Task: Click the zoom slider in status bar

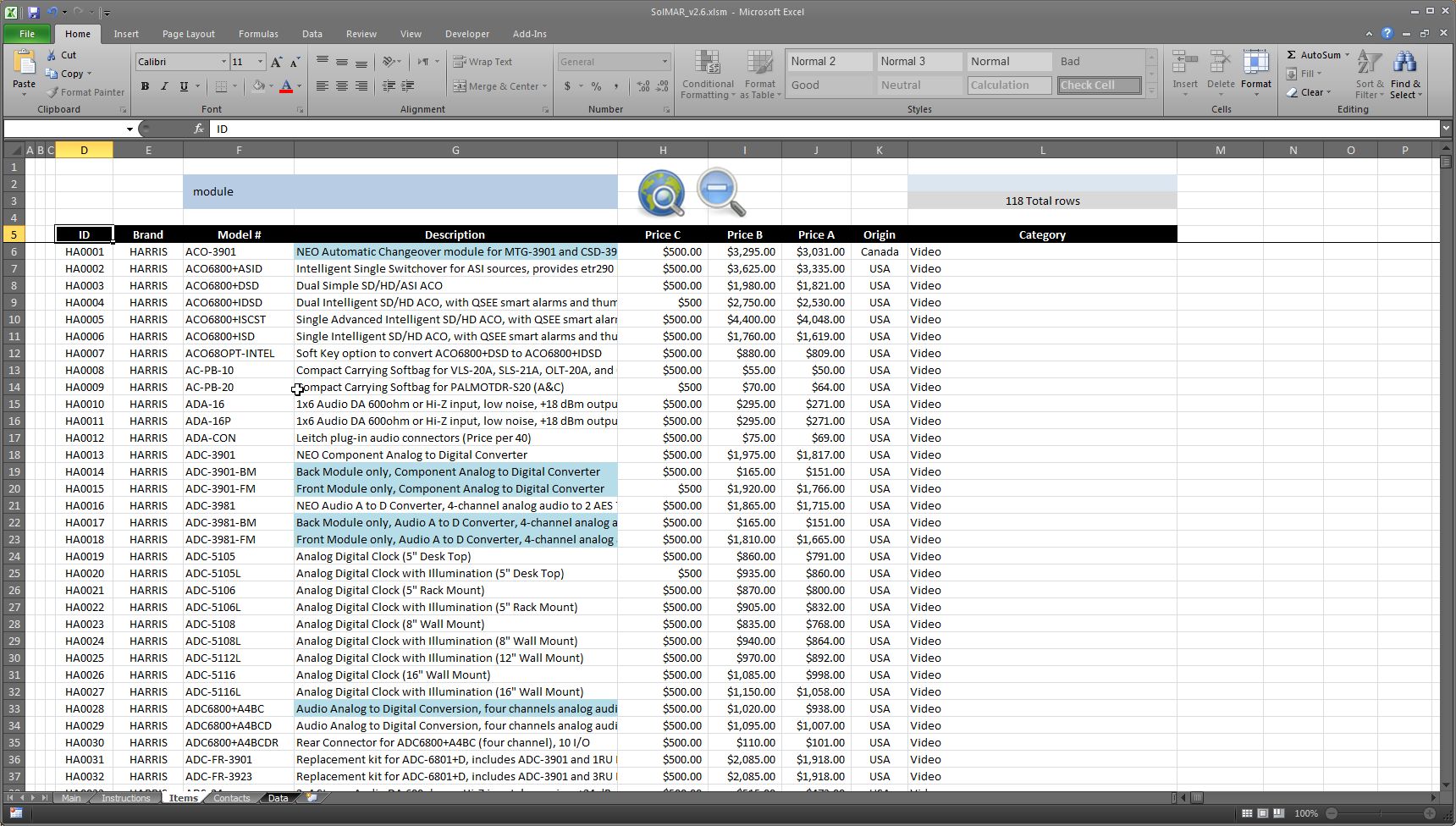Action: coord(1381,813)
